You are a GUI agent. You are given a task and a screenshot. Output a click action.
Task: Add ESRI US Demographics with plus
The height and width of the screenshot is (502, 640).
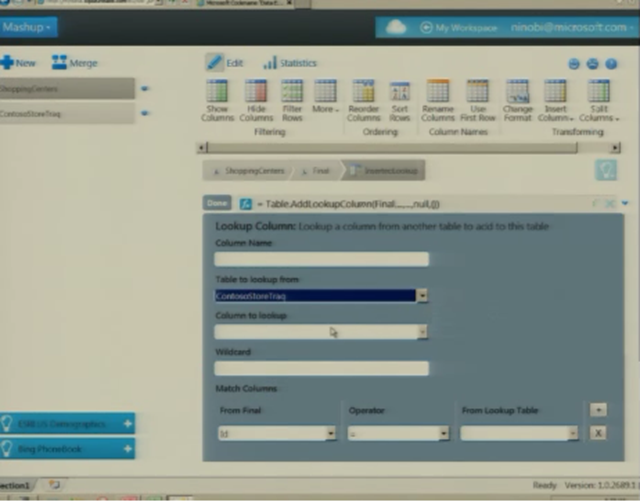tap(128, 424)
